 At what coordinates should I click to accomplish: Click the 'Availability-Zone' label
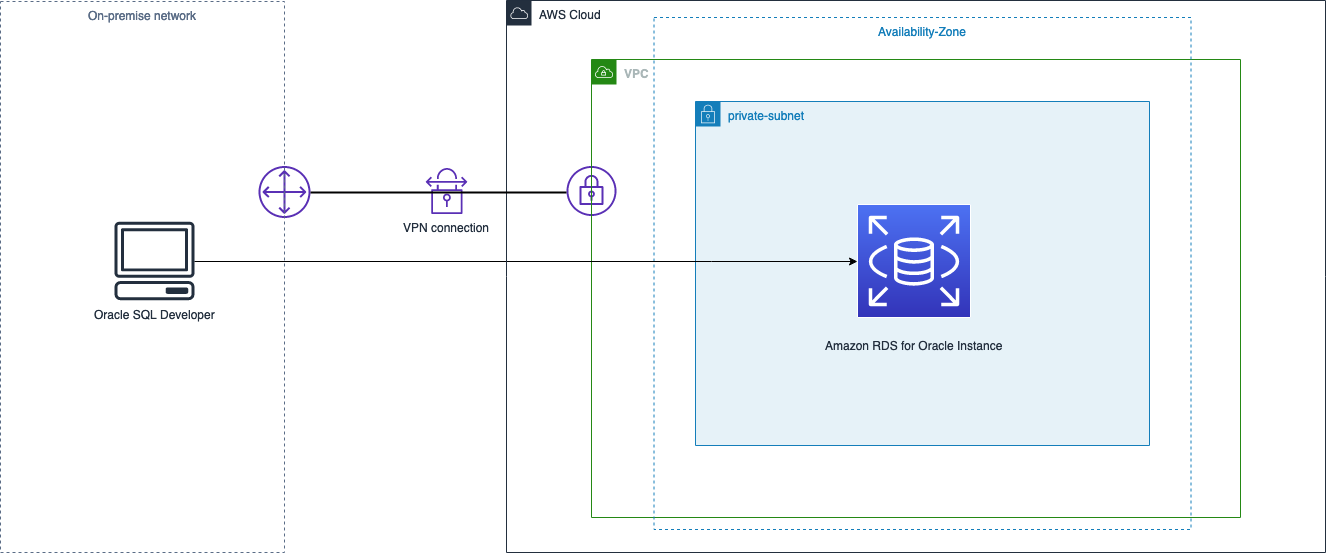pos(922,32)
